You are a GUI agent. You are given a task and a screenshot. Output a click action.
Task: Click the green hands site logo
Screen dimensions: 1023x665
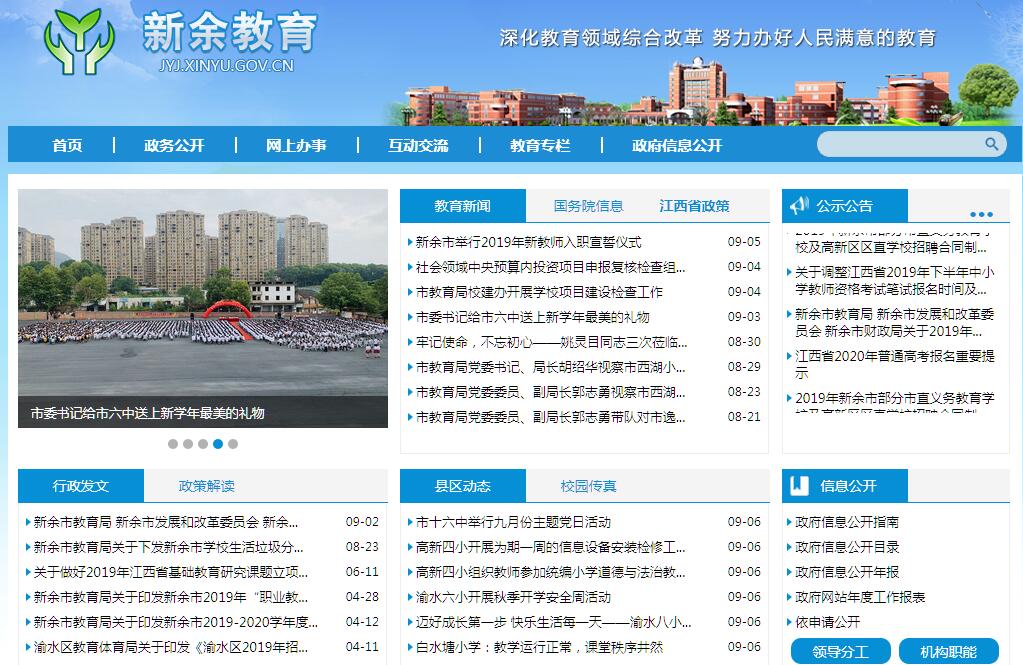coord(79,41)
